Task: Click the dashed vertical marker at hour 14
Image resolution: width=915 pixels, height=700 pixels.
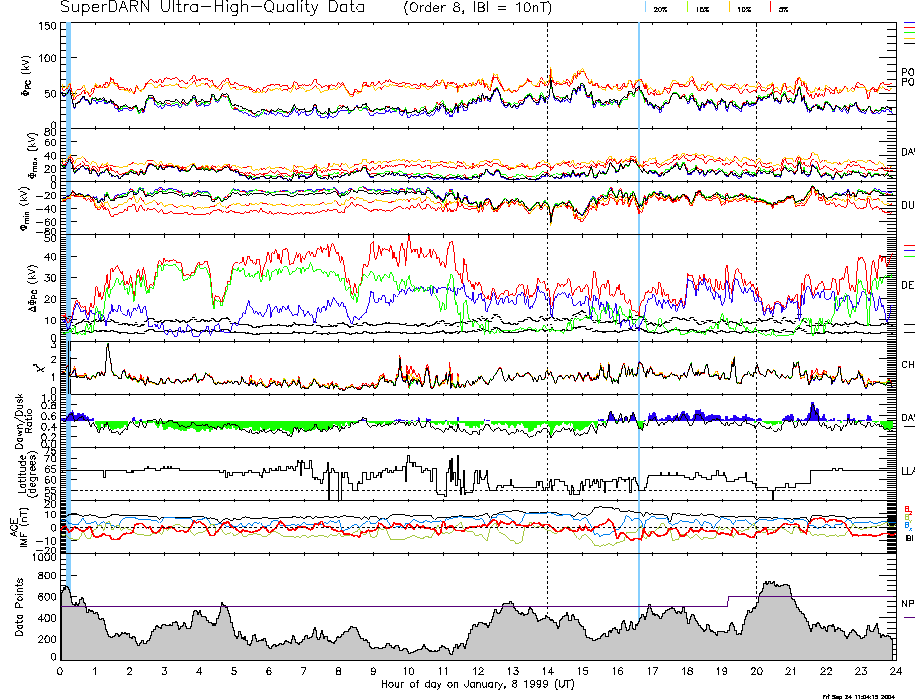Action: coord(547,300)
